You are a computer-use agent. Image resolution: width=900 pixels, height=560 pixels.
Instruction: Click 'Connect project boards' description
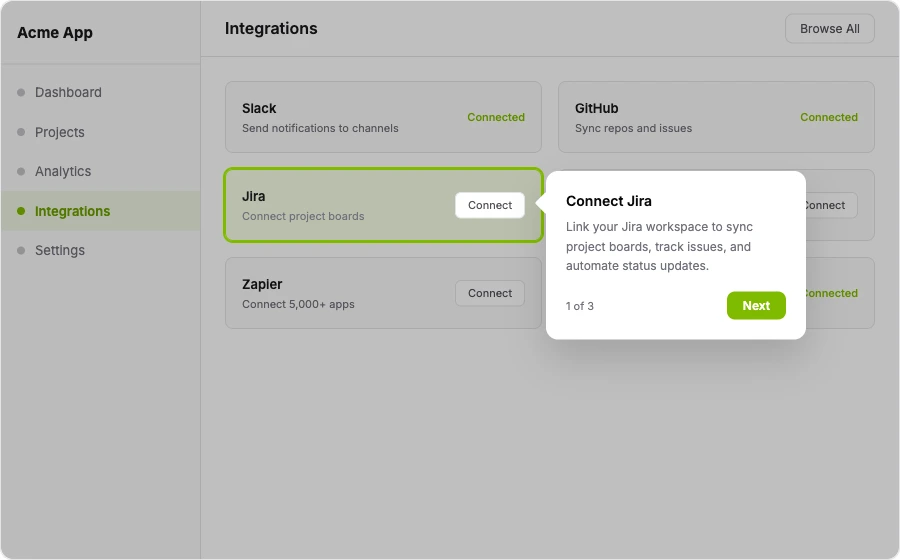pos(302,216)
